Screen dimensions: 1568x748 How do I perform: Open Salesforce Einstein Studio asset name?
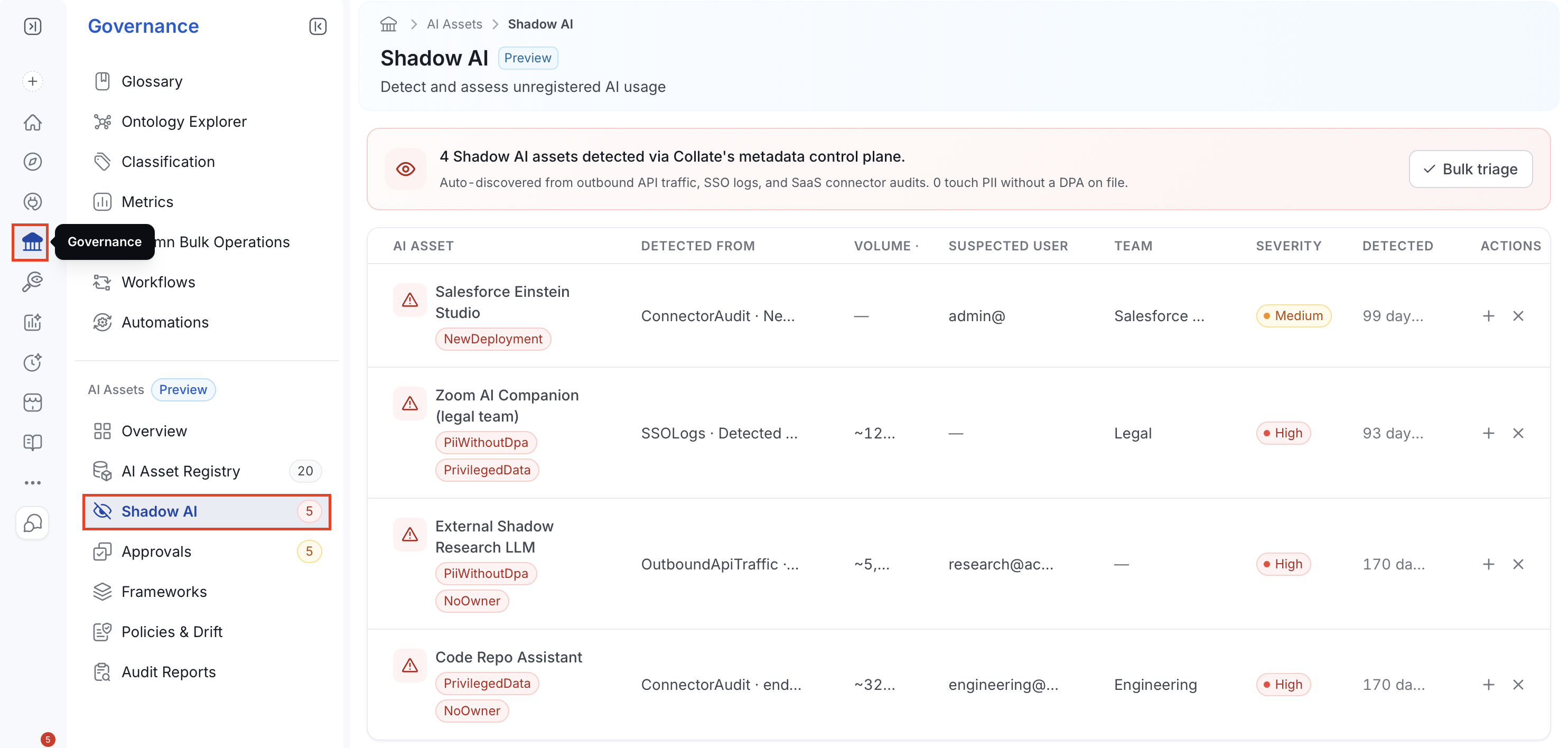click(x=502, y=302)
